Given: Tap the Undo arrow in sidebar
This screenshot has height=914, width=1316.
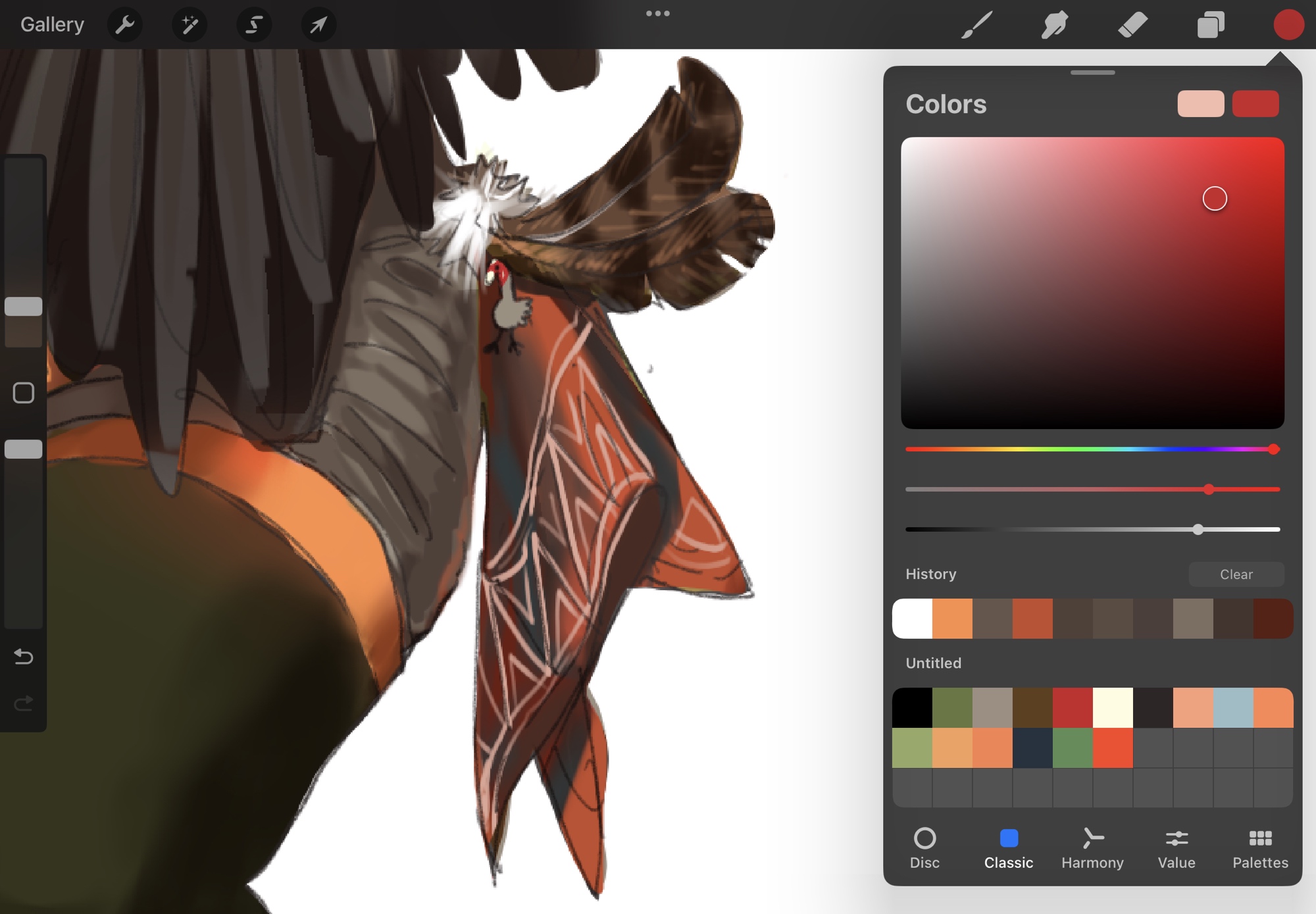Looking at the screenshot, I should [24, 656].
